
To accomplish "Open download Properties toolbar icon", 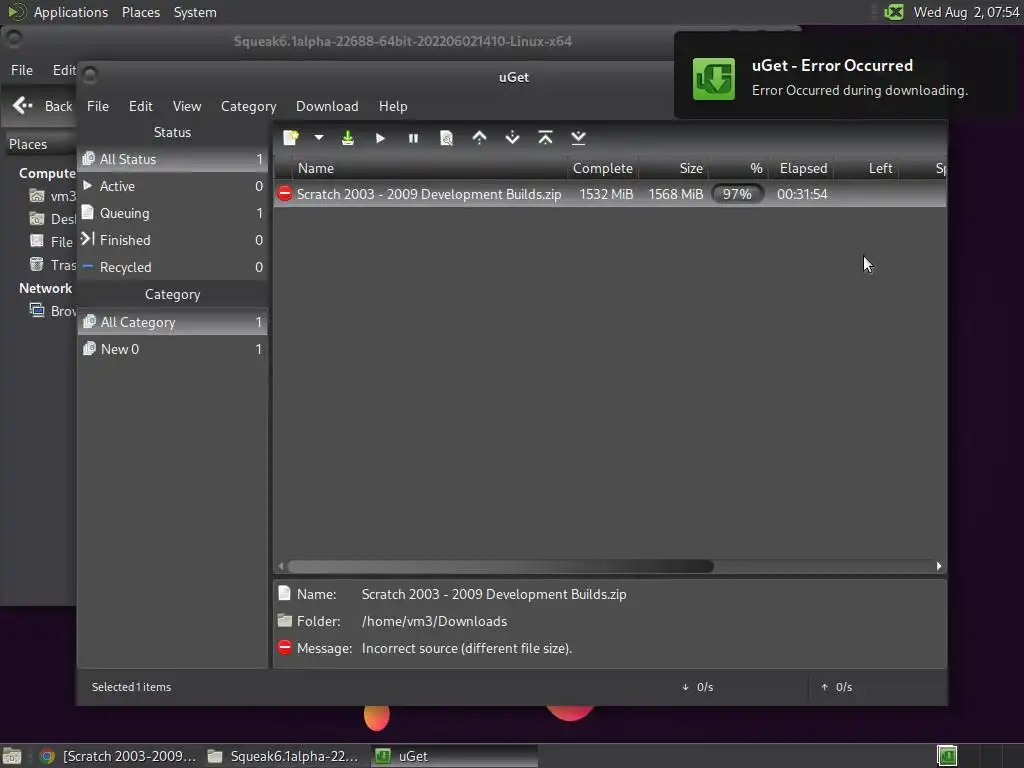I will [x=447, y=138].
